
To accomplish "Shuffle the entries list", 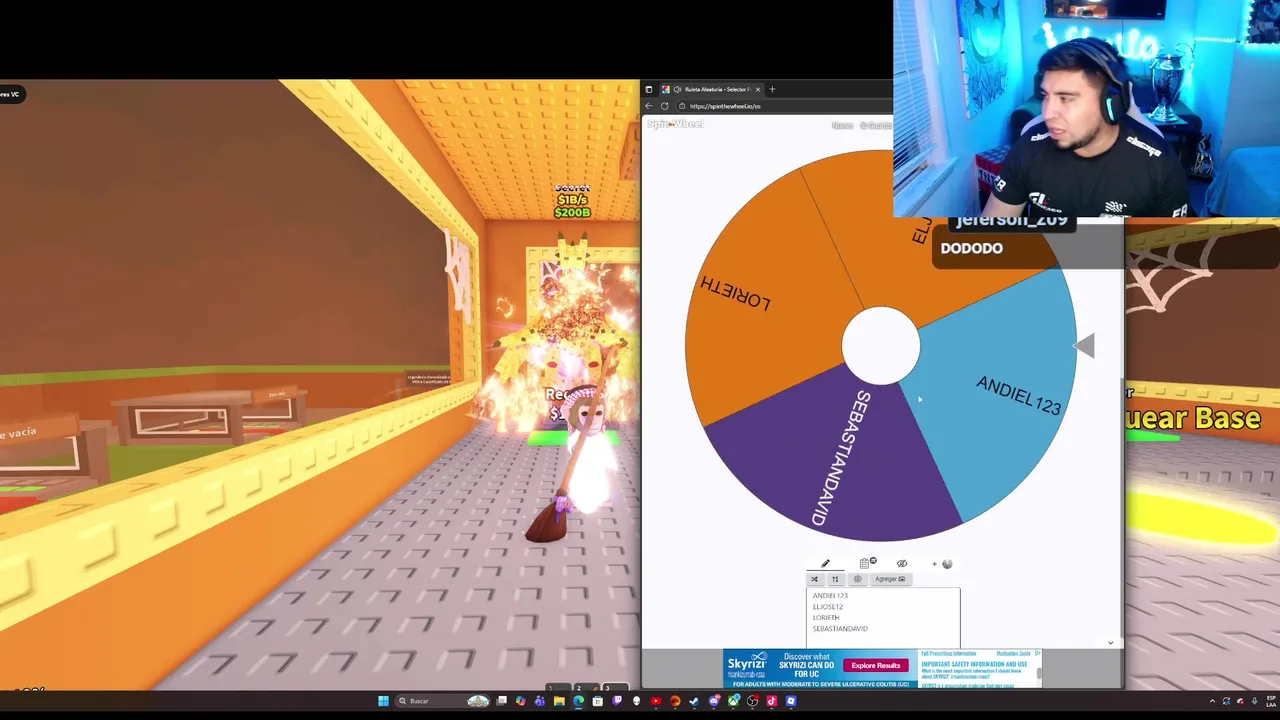I will click(815, 579).
